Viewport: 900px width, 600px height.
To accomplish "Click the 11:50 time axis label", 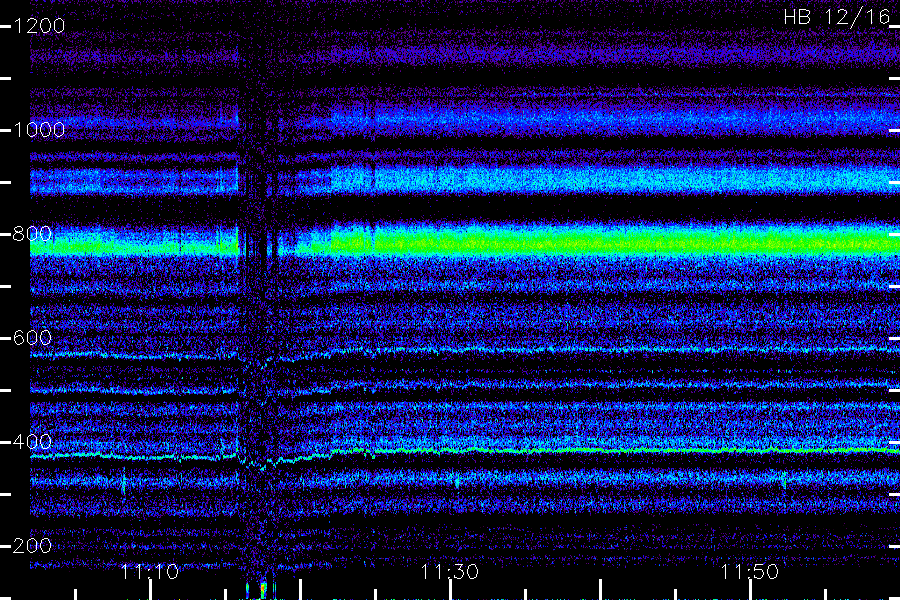I will tap(749, 572).
